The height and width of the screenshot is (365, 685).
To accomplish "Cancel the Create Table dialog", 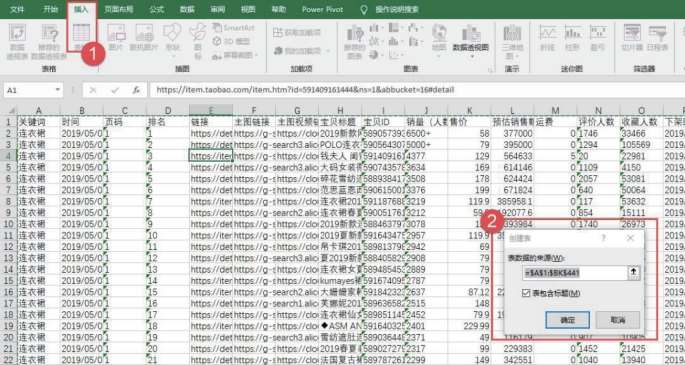I will (x=618, y=320).
